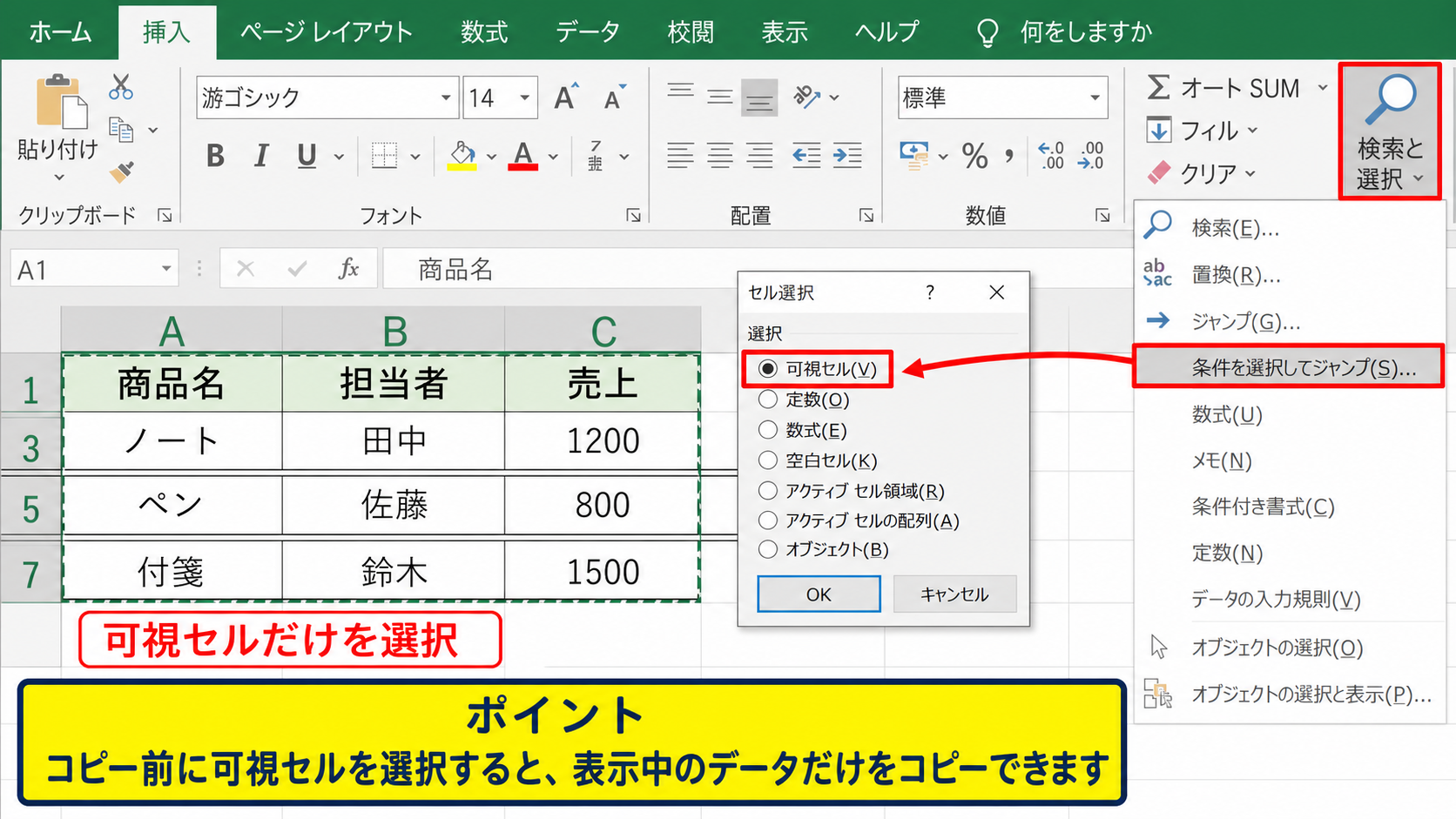1456x819 pixels.
Task: Select アクティブ セル領域(R) radio button
Action: 767,491
